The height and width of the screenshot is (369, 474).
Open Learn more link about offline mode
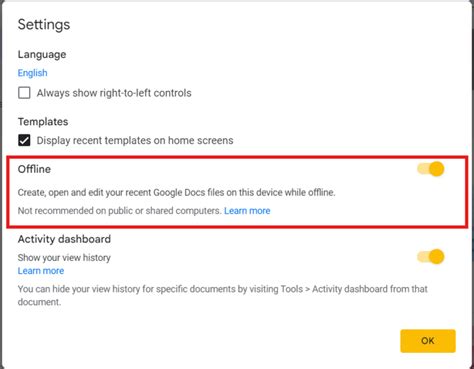tap(247, 211)
